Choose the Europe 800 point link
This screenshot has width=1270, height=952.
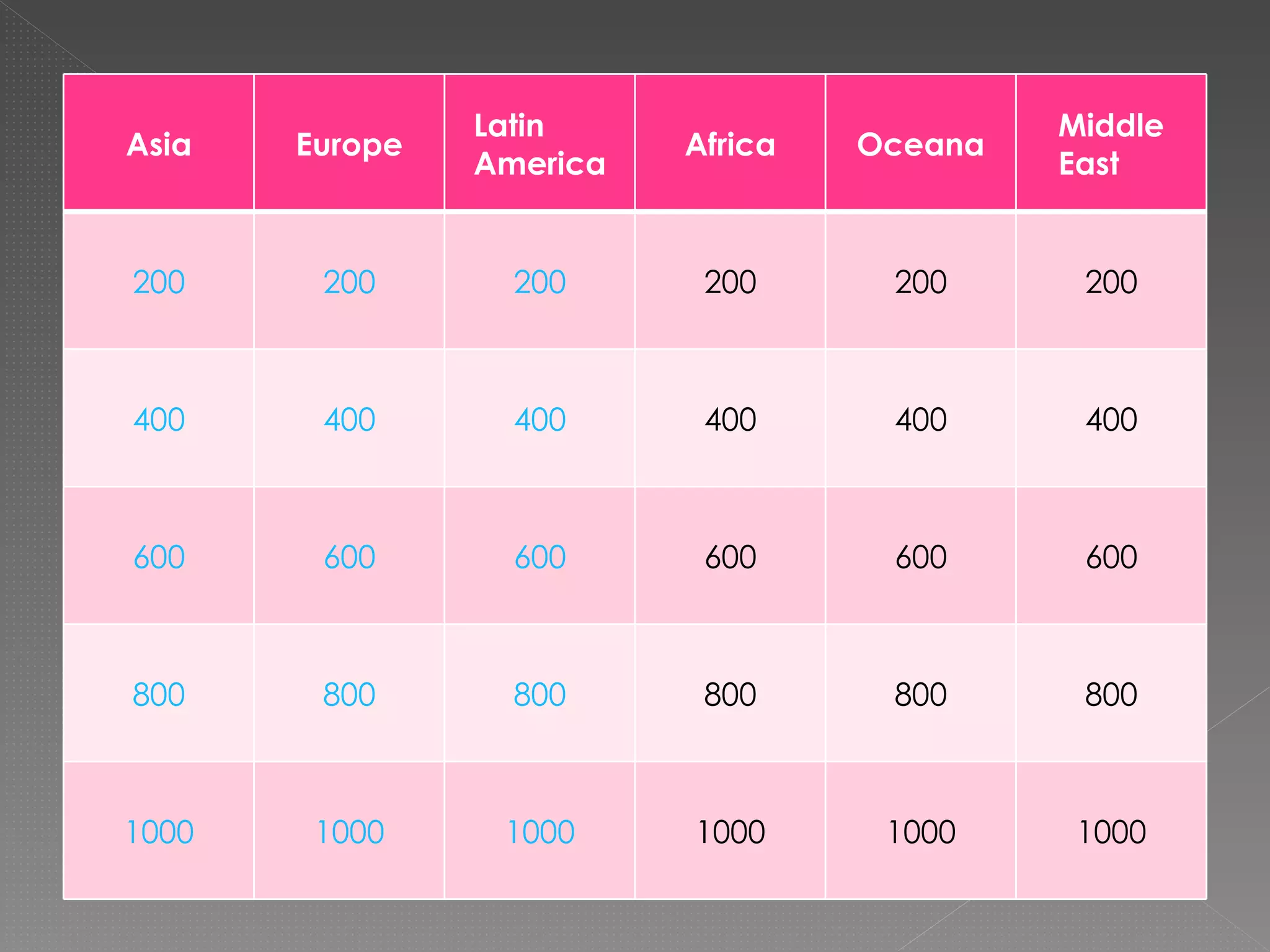coord(349,694)
